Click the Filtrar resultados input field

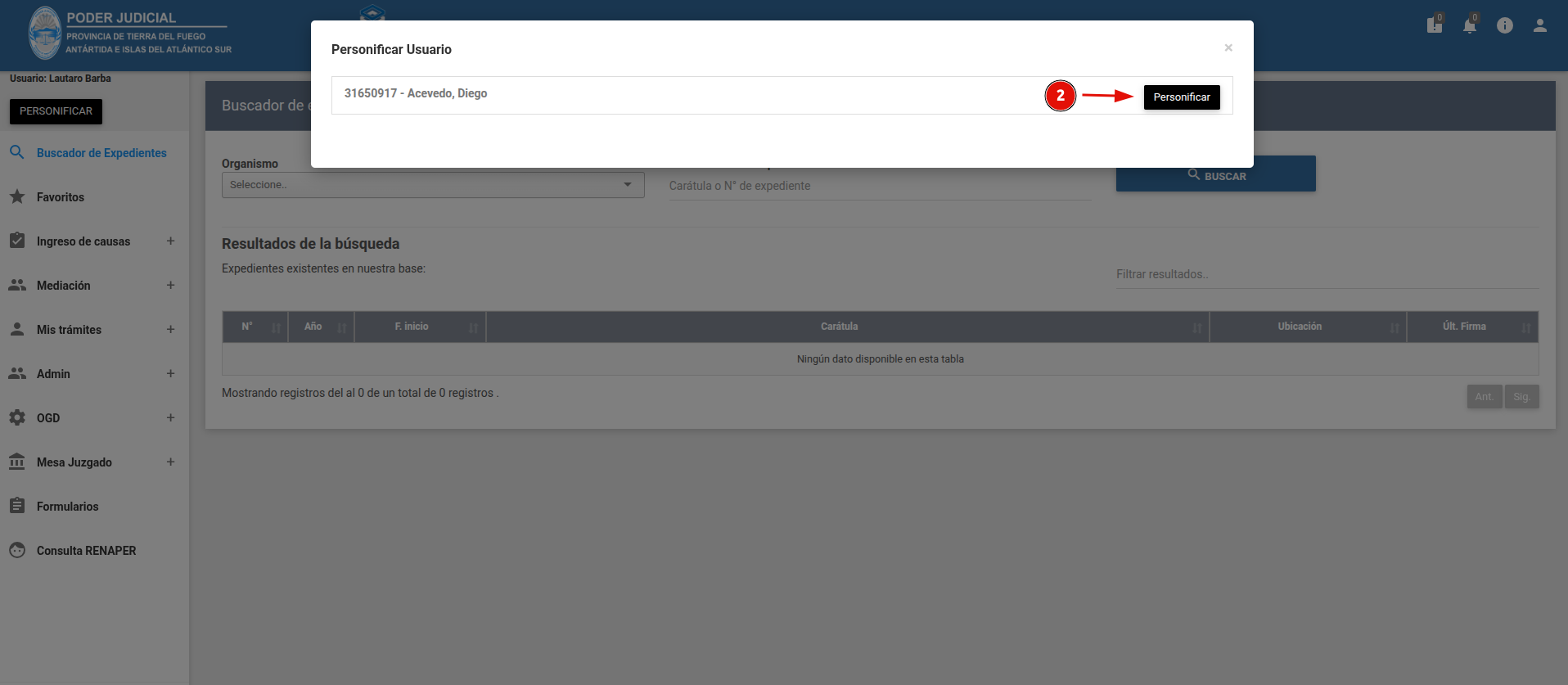[x=1327, y=275]
